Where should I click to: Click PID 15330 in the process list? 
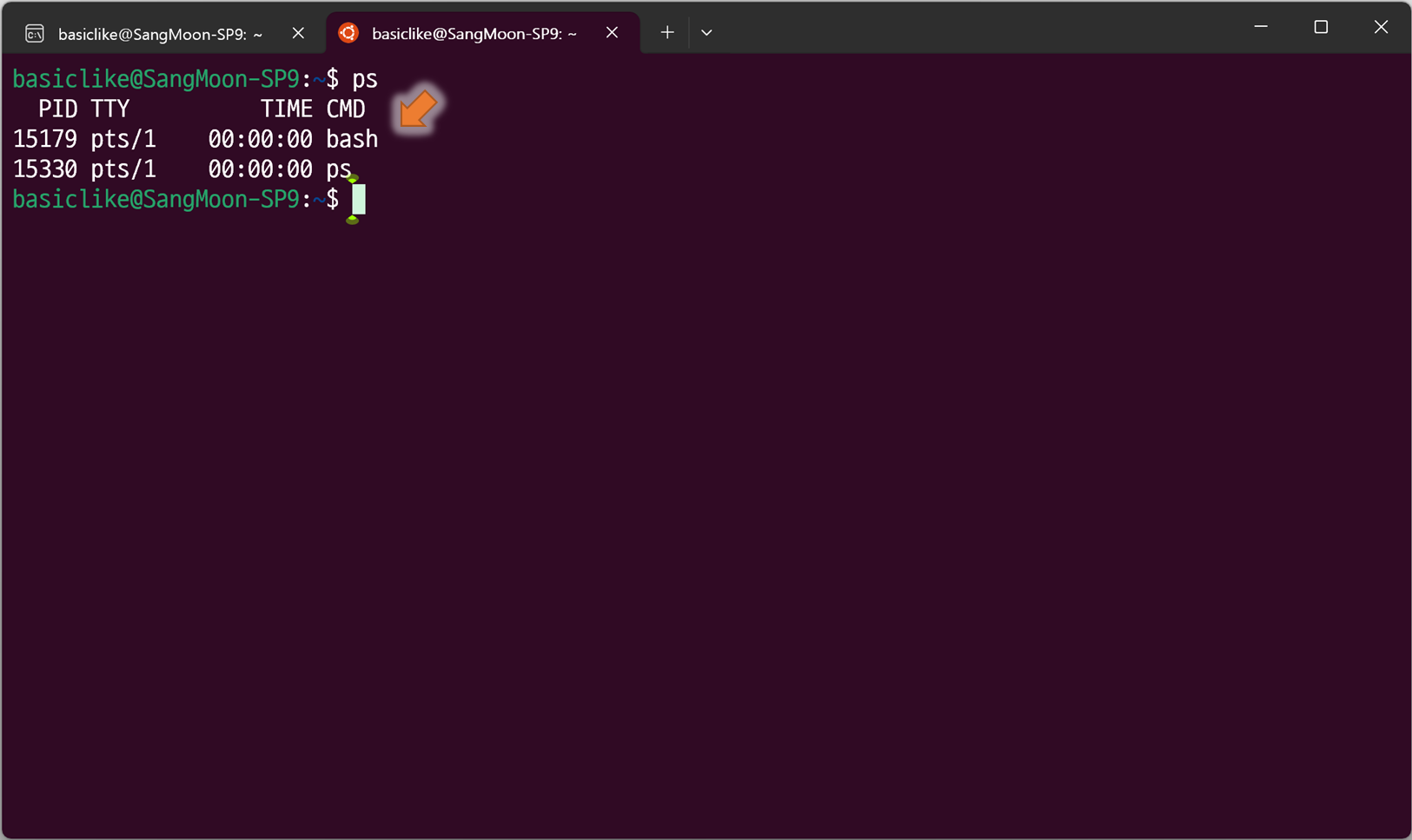click(45, 169)
